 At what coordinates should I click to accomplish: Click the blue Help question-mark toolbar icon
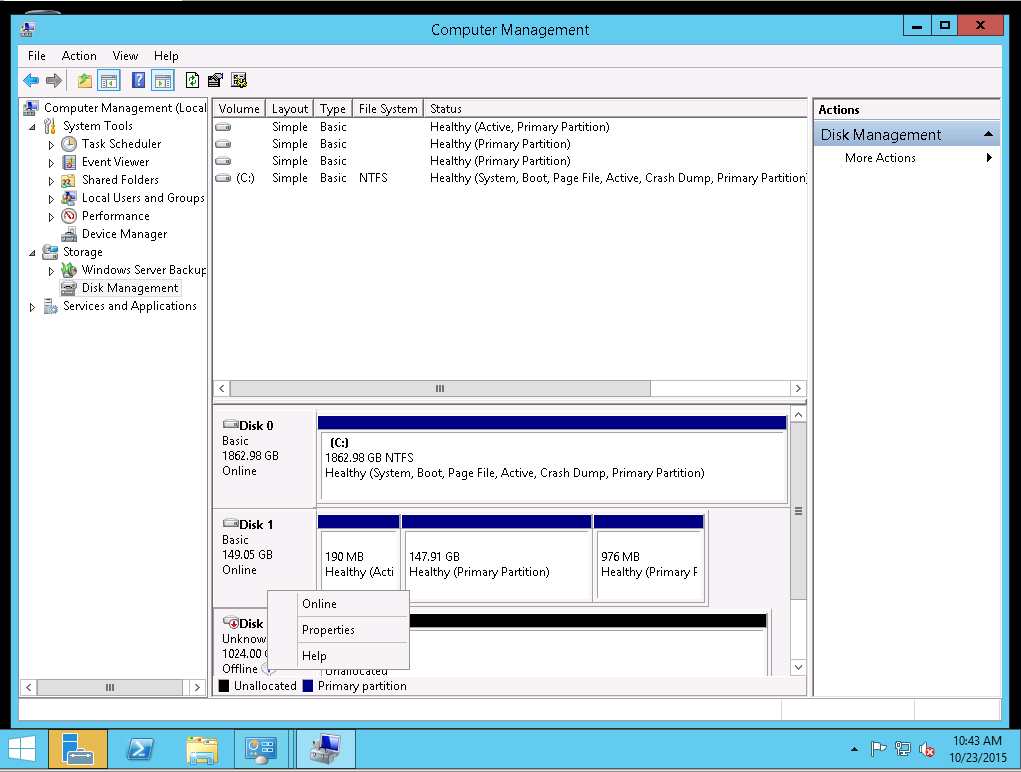click(139, 81)
